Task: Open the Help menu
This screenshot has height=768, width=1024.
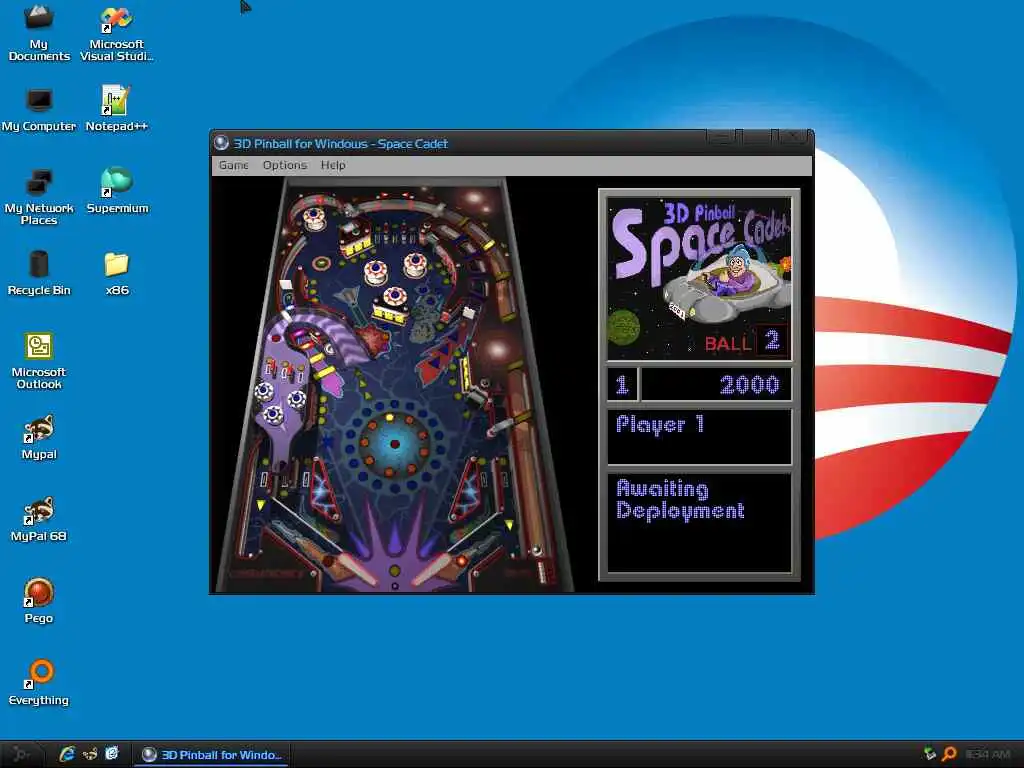Action: 333,165
